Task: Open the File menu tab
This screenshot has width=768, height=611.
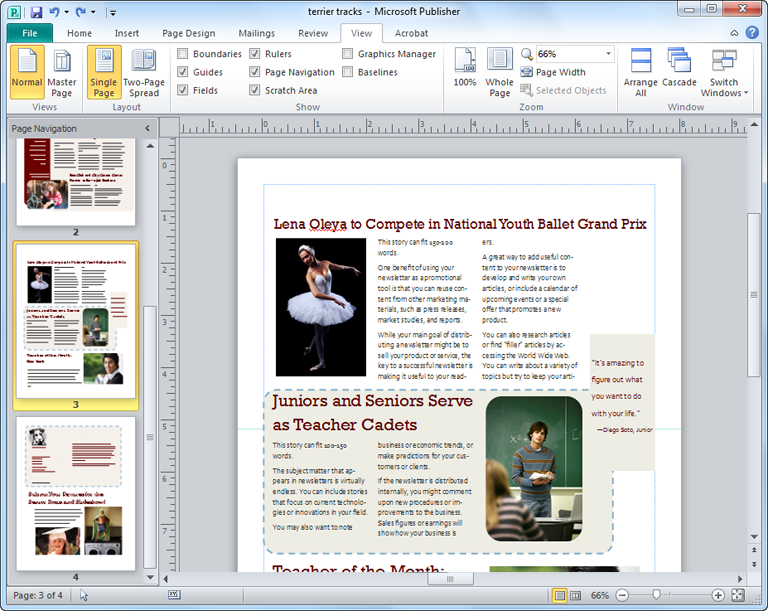Action: 29,33
